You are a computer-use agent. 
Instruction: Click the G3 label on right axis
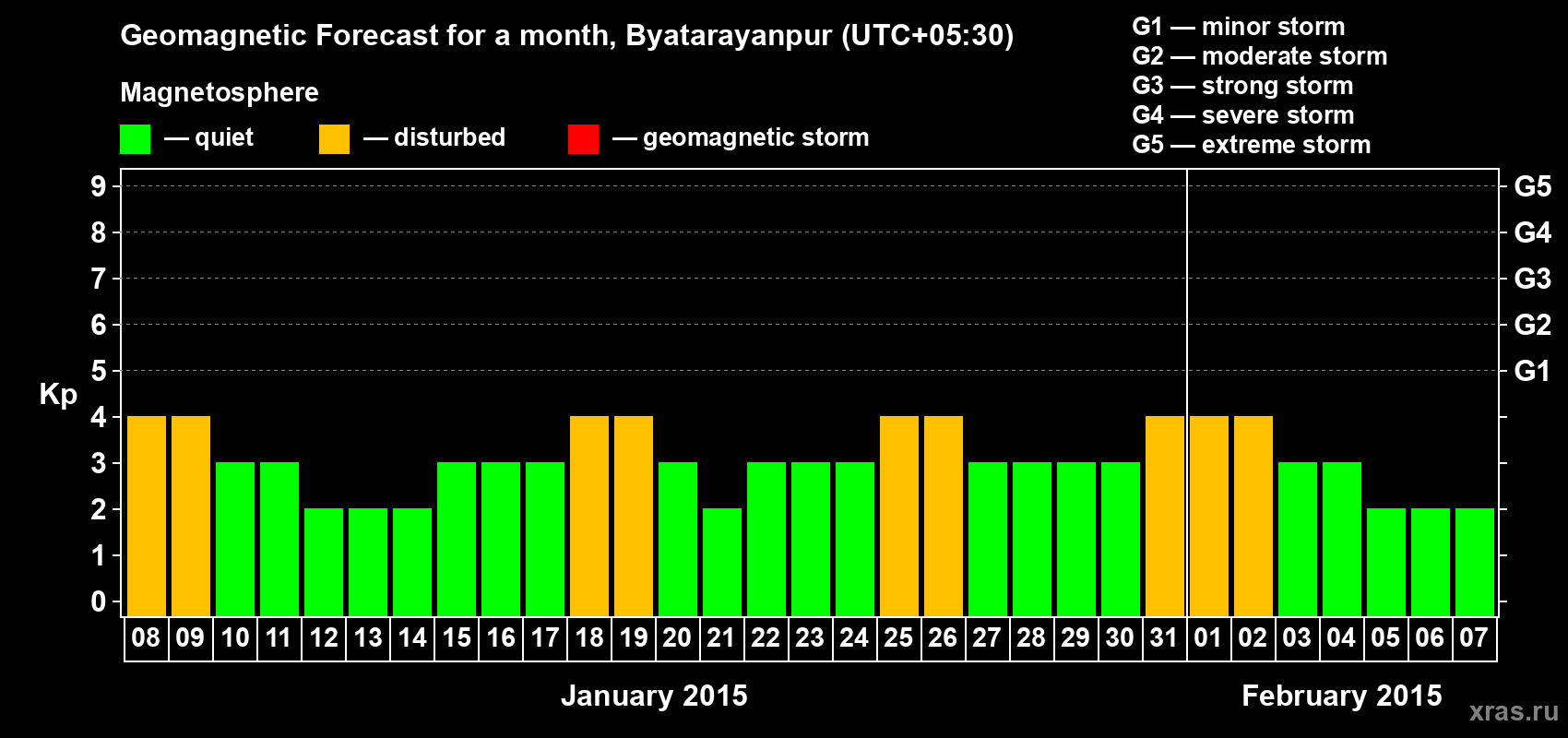1533,279
